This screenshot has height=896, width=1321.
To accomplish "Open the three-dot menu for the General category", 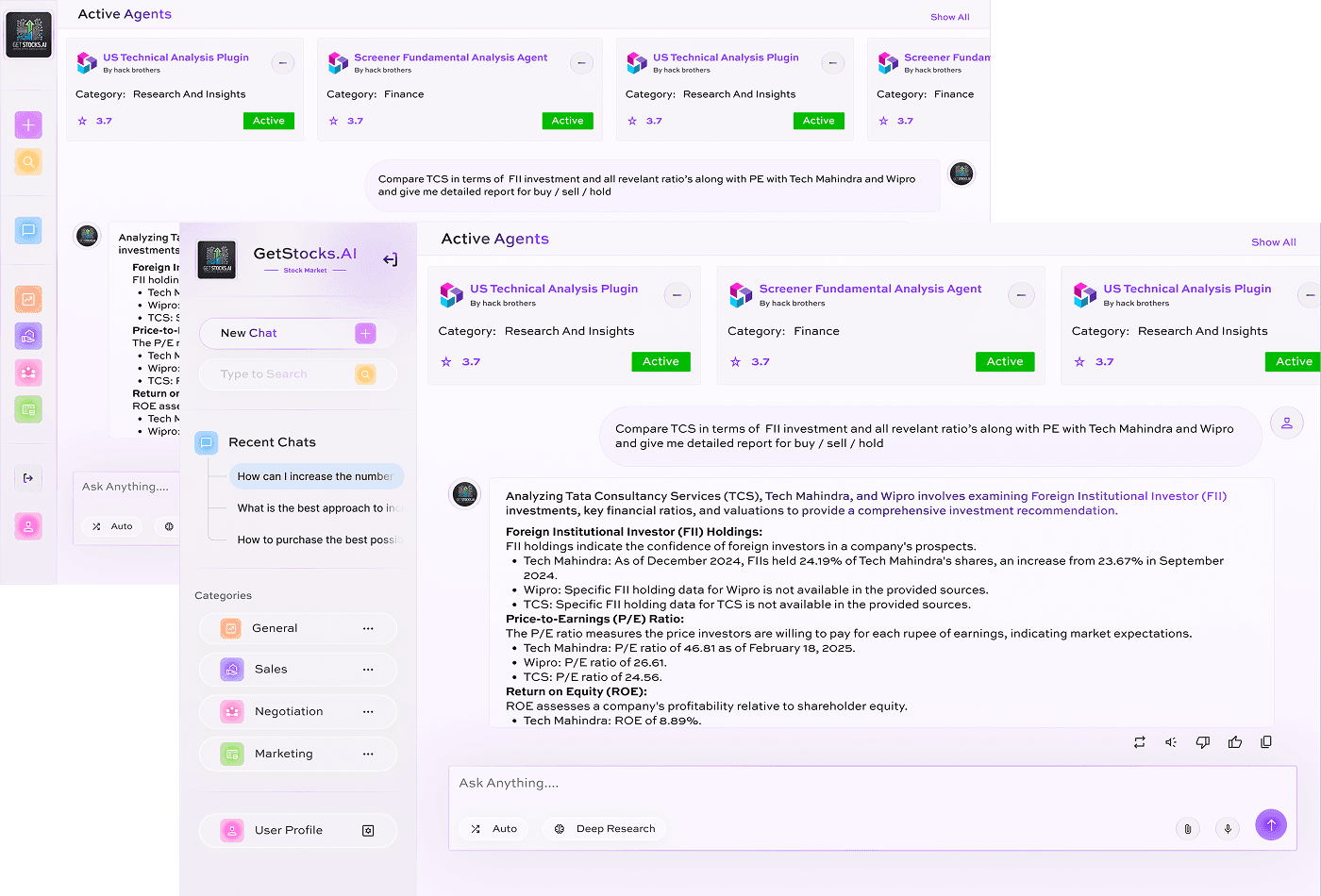I will click(x=368, y=628).
